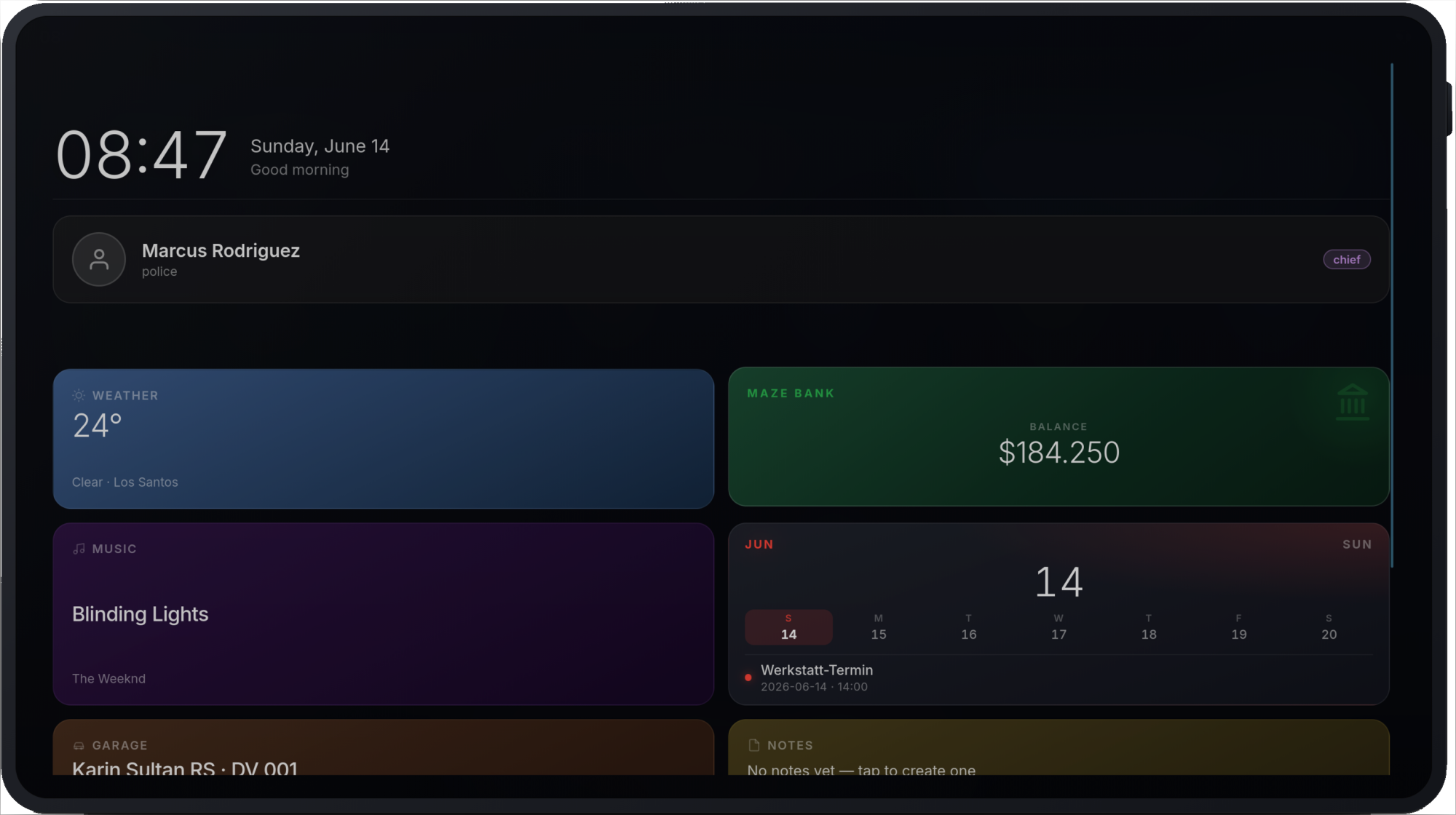This screenshot has width=1456, height=815.
Task: Click the red event dot
Action: click(748, 677)
